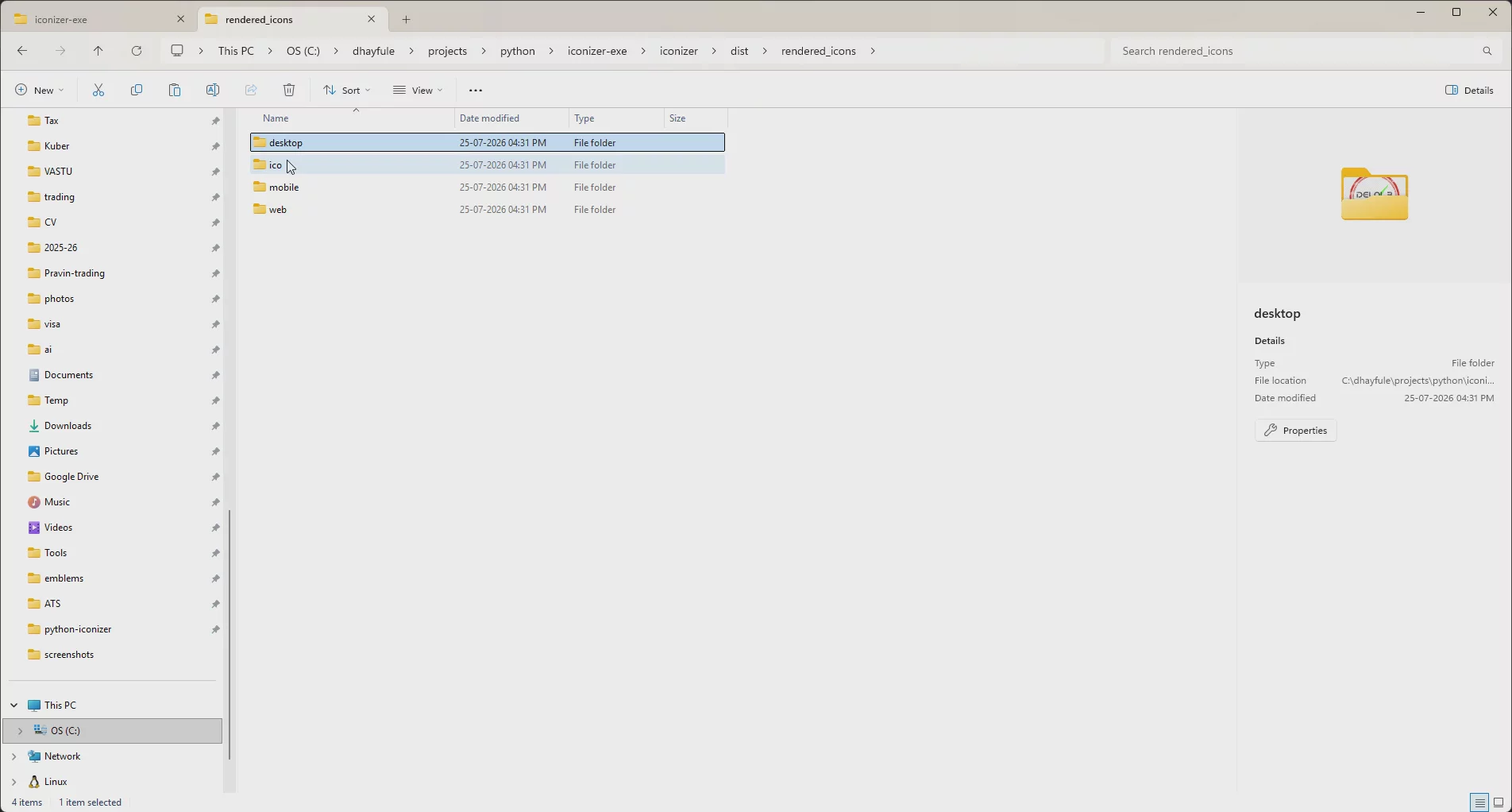Expand the Linux tree node
The width and height of the screenshot is (1512, 812).
(x=14, y=782)
